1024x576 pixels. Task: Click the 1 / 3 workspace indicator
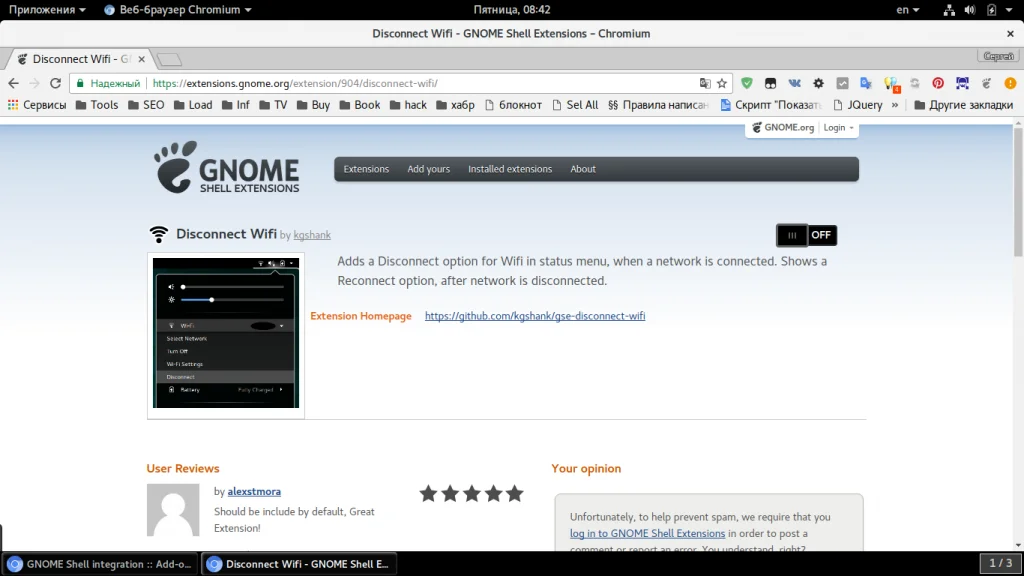pos(1000,563)
